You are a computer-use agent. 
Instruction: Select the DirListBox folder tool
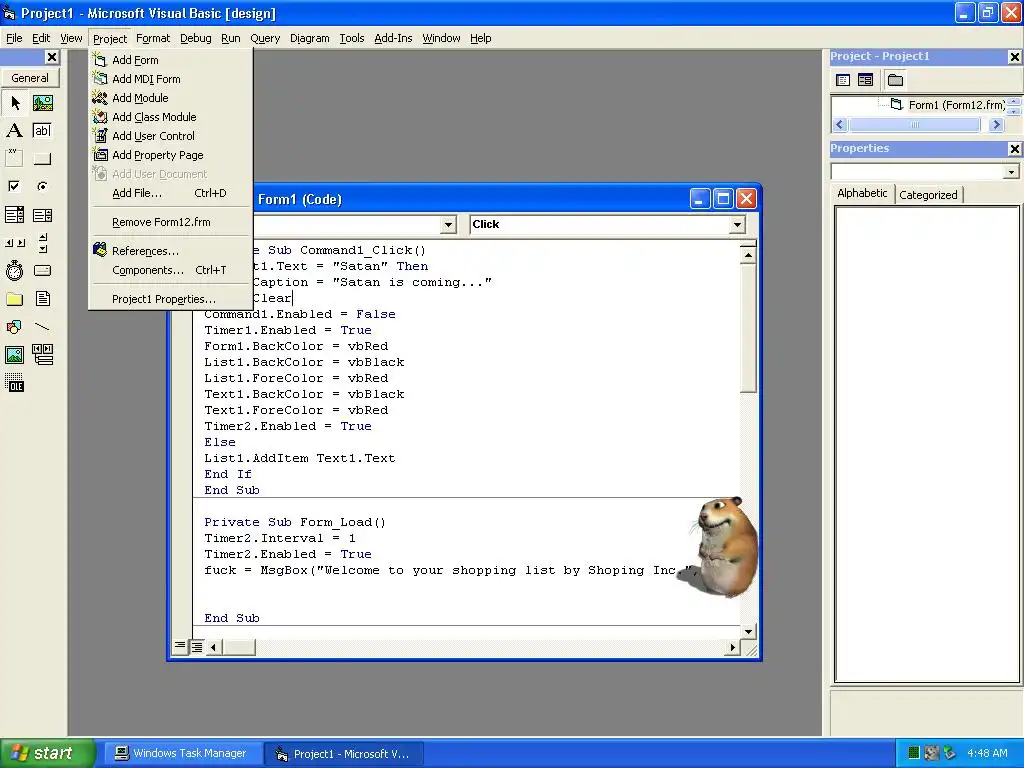point(15,299)
